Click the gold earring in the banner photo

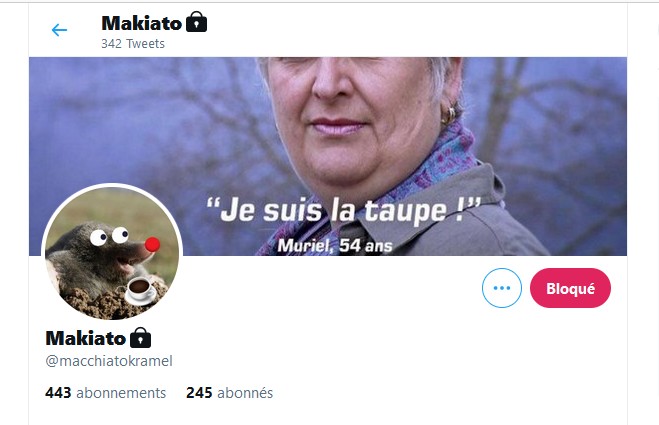click(x=448, y=115)
